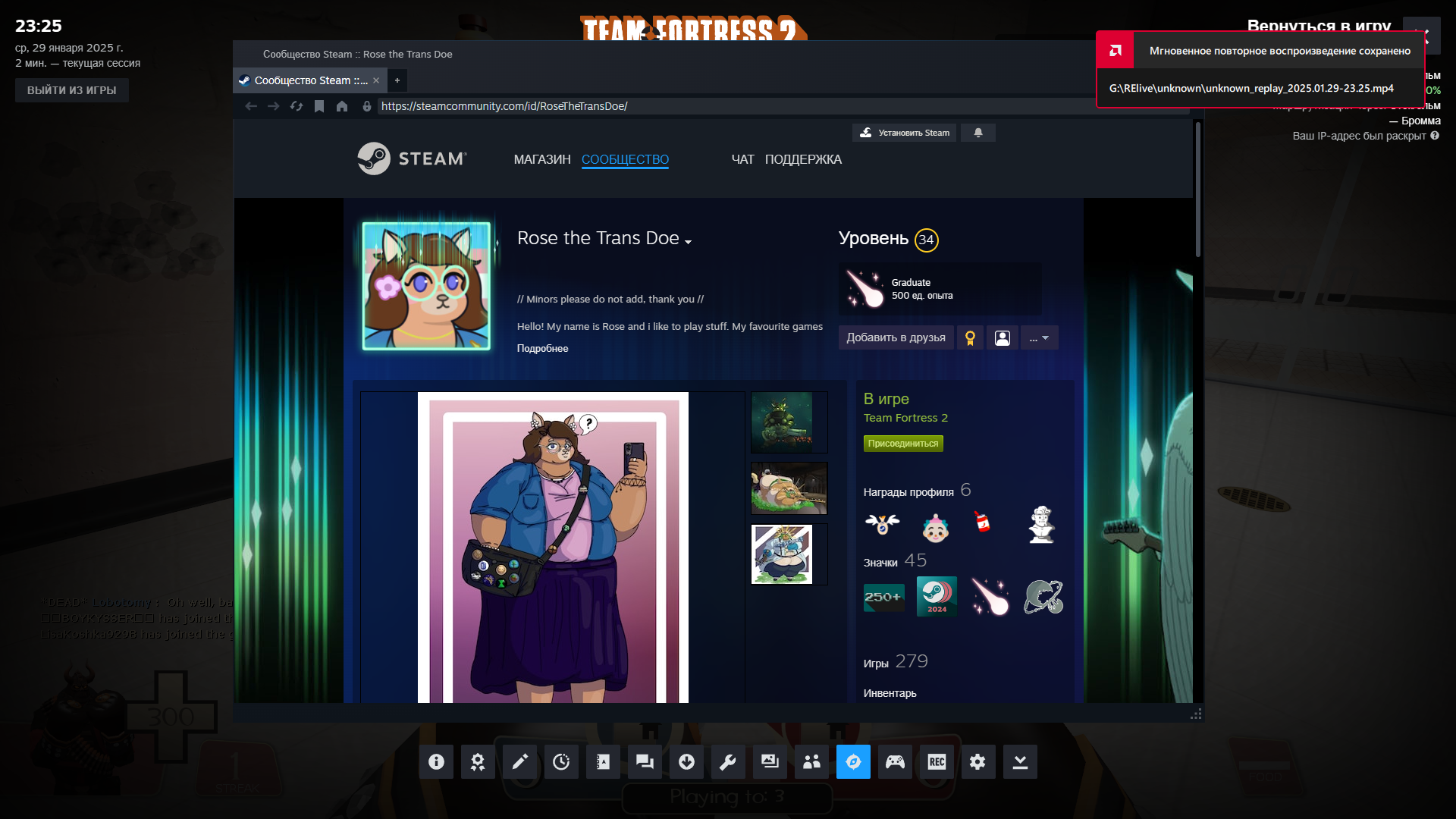Viewport: 1456px width, 819px height.
Task: Click Вернуться в игру at top right
Action: [x=1319, y=25]
